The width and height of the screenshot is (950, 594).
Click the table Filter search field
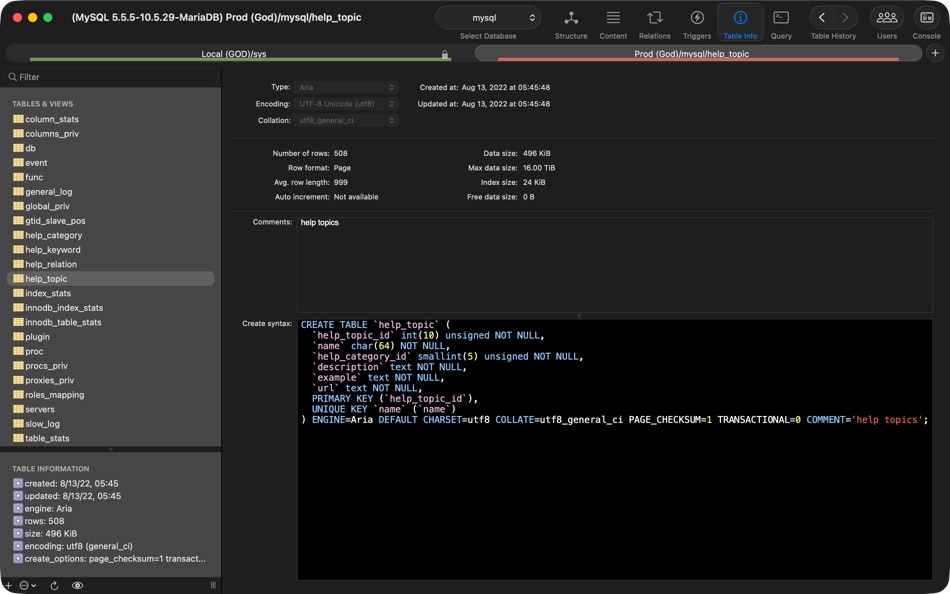[x=110, y=77]
